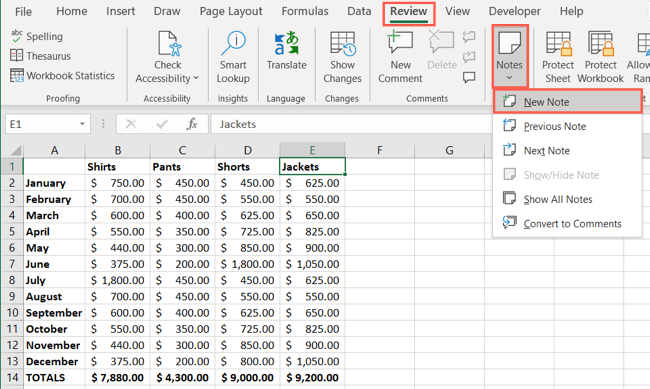Screen dimensions: 650x389
Task: Add a New Comment
Action: coord(400,57)
